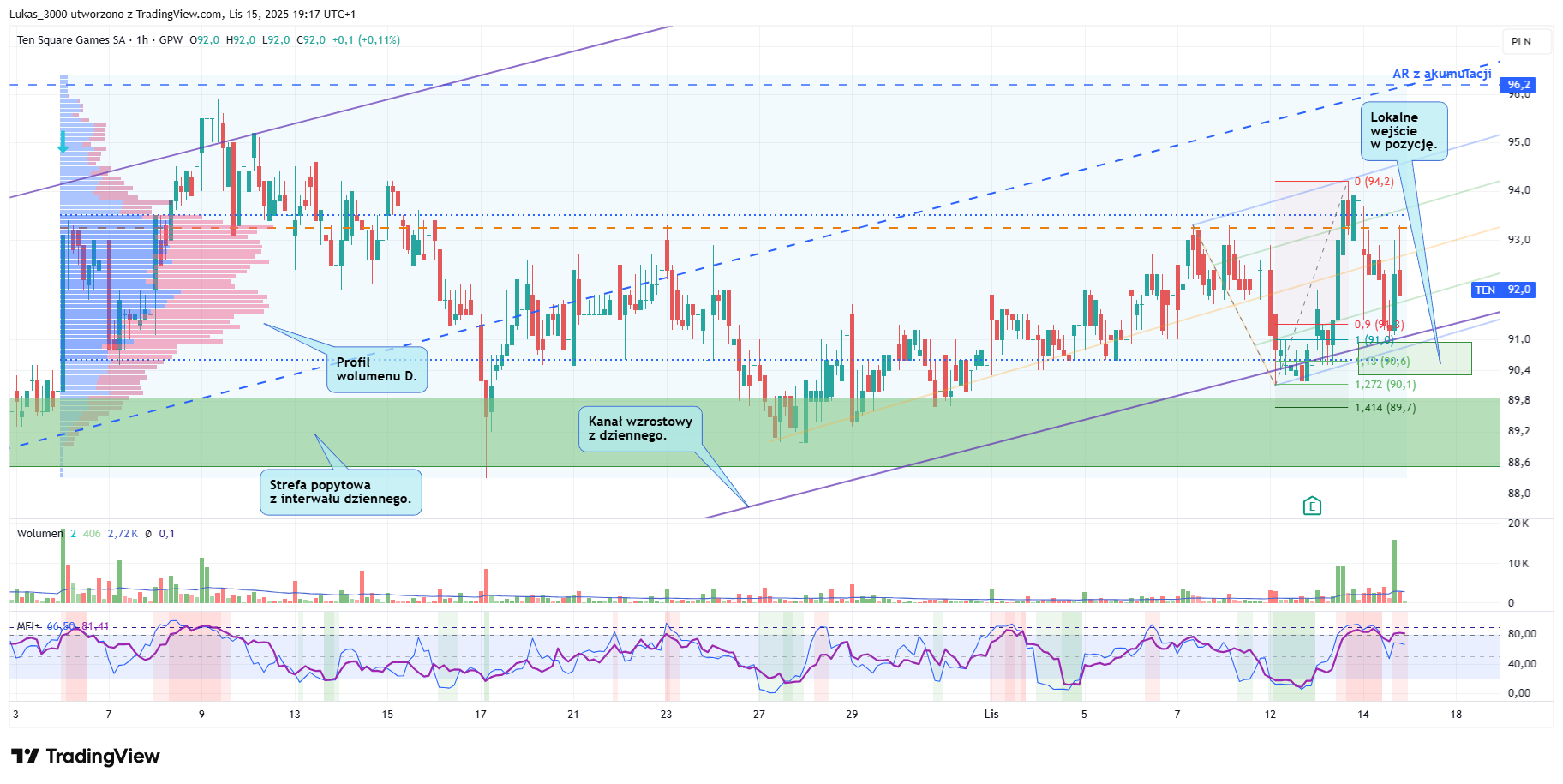Click the blue 96,2 price level tag
Screen dimensions: 1563x784
[1518, 85]
